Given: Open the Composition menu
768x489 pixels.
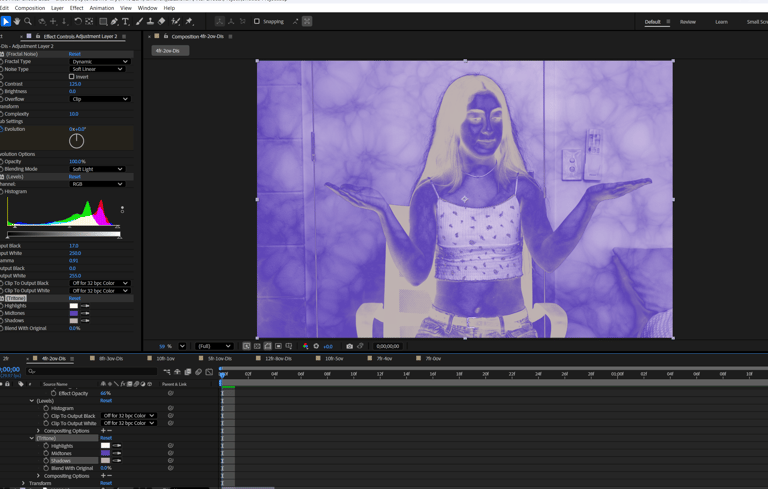Looking at the screenshot, I should coord(30,8).
